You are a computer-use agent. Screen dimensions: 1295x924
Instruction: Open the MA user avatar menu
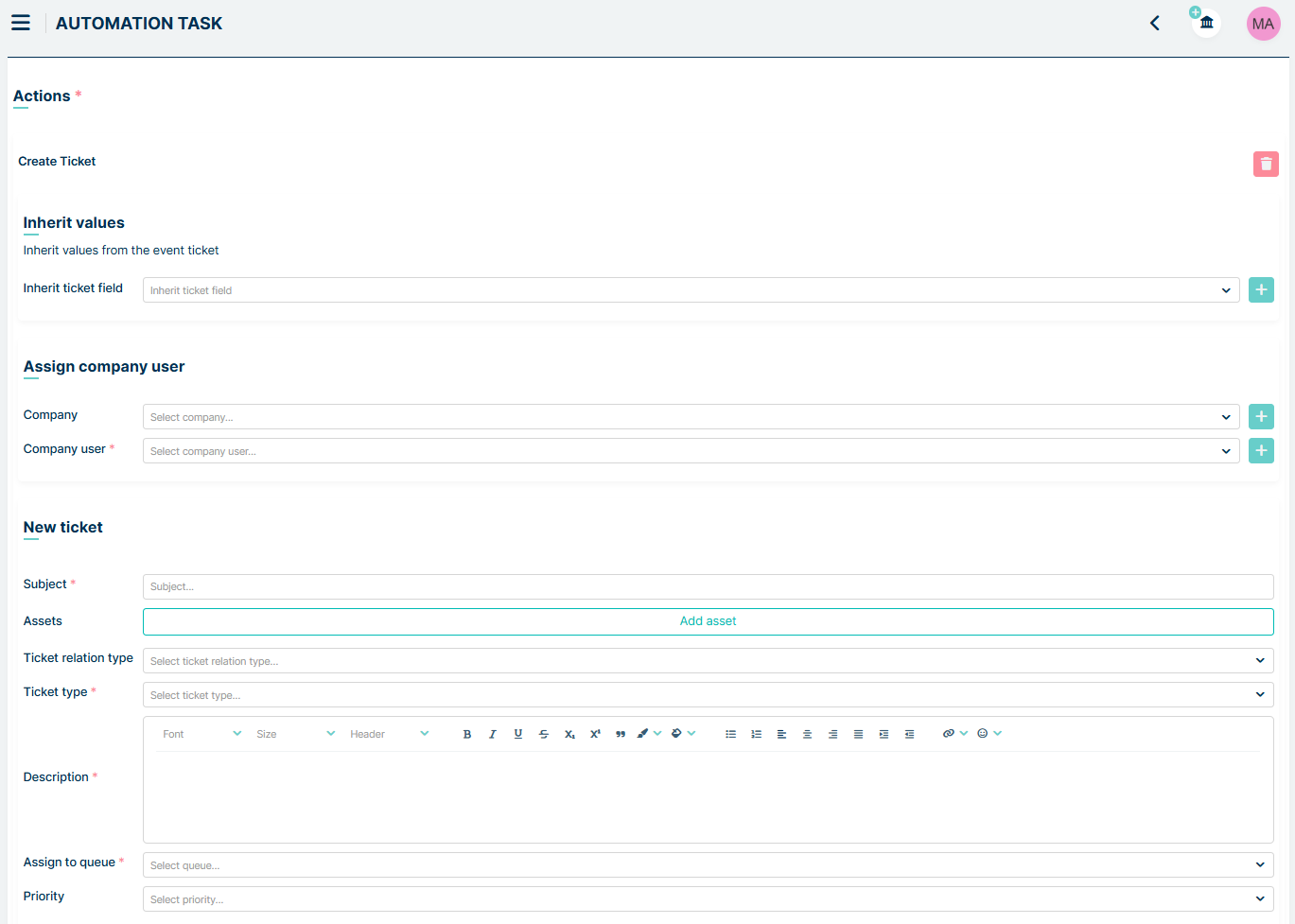click(x=1263, y=24)
